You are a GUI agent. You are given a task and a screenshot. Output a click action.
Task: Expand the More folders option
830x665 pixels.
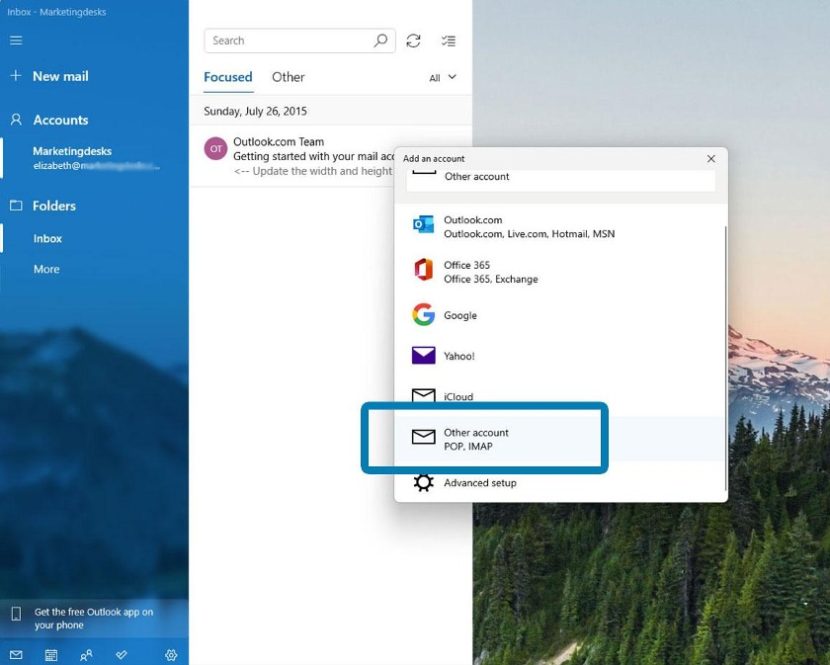tap(46, 268)
